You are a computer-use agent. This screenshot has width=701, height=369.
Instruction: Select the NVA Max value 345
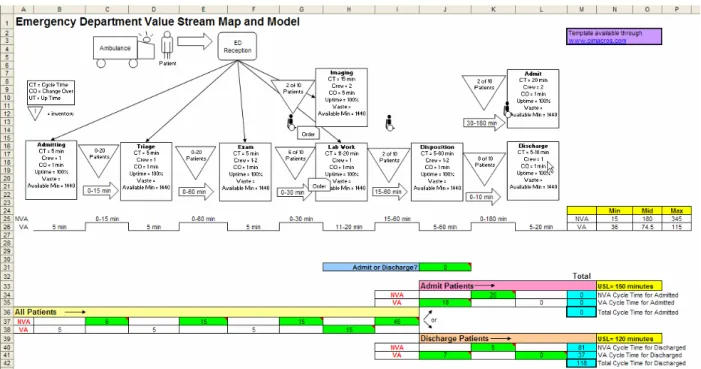[677, 219]
